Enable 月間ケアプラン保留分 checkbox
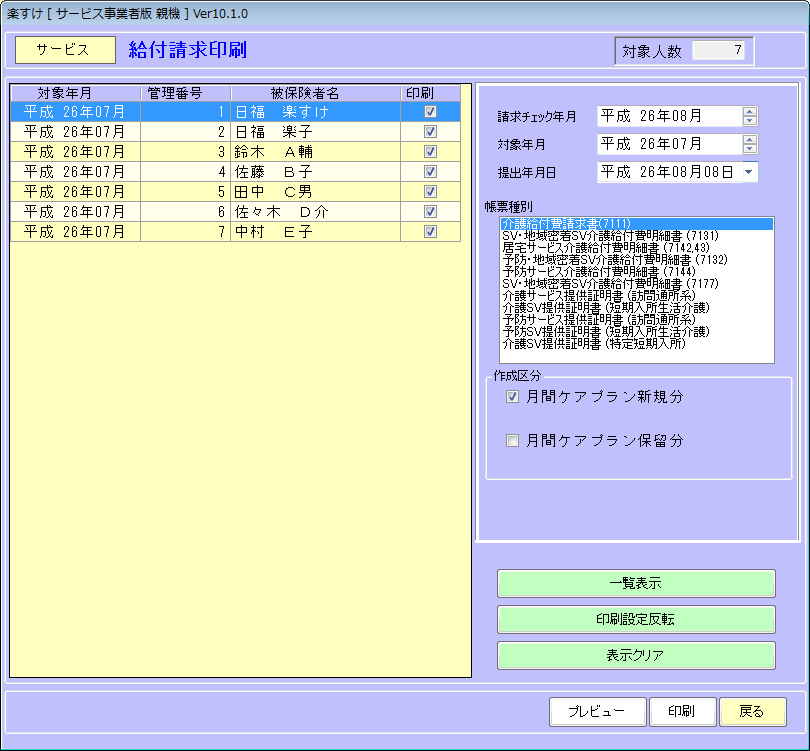The height and width of the screenshot is (751, 810). [512, 441]
